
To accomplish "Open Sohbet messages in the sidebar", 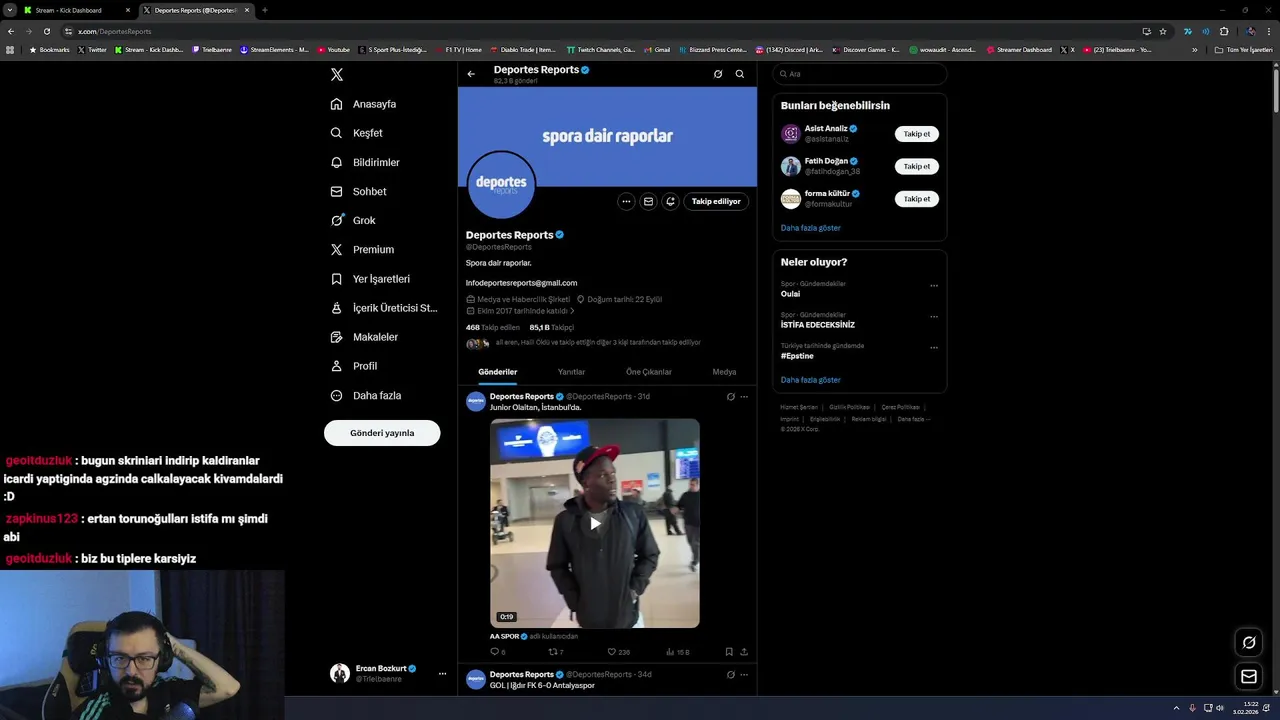I will point(359,191).
